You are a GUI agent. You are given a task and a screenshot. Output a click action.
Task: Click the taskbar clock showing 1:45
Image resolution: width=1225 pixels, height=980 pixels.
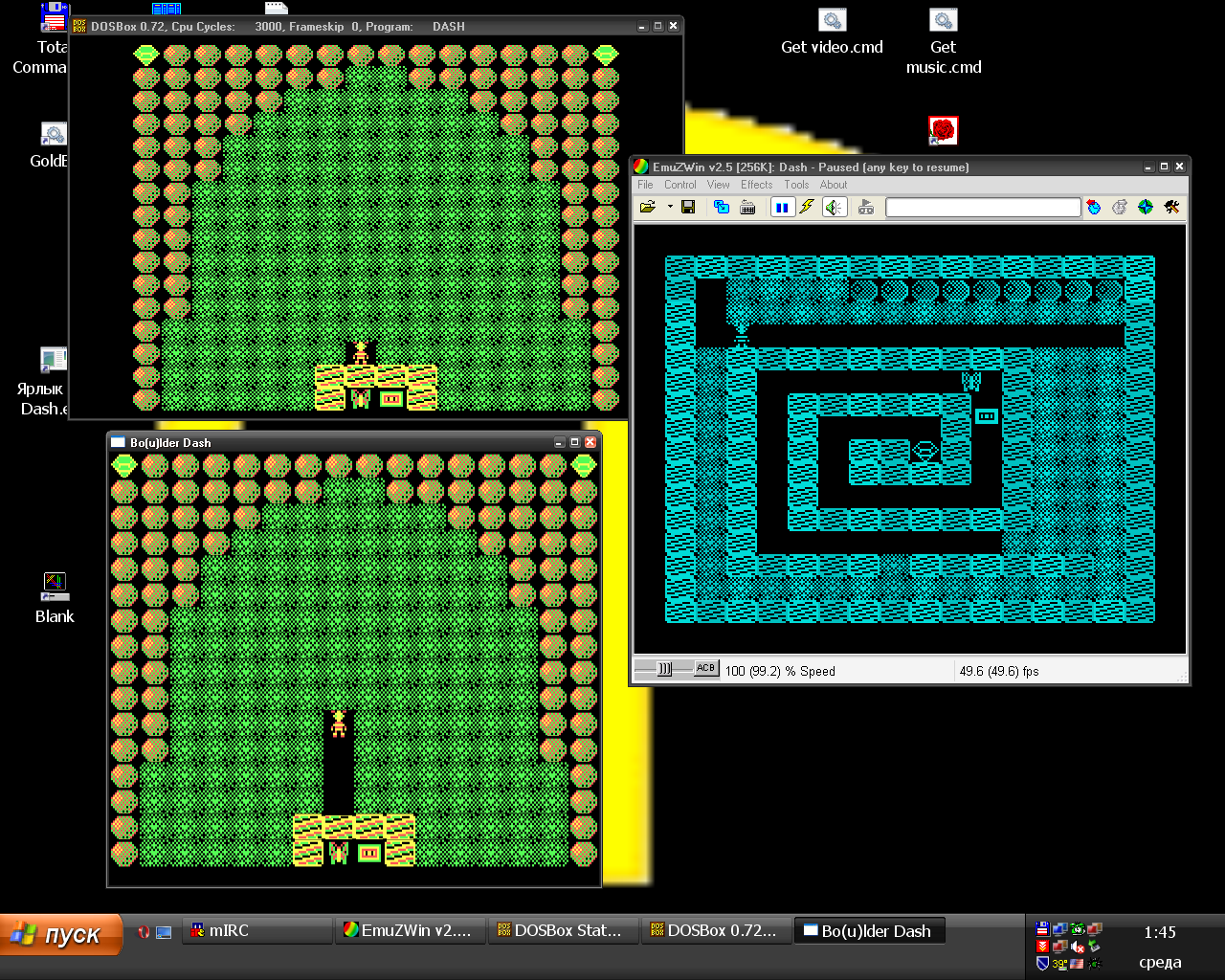(x=1160, y=932)
